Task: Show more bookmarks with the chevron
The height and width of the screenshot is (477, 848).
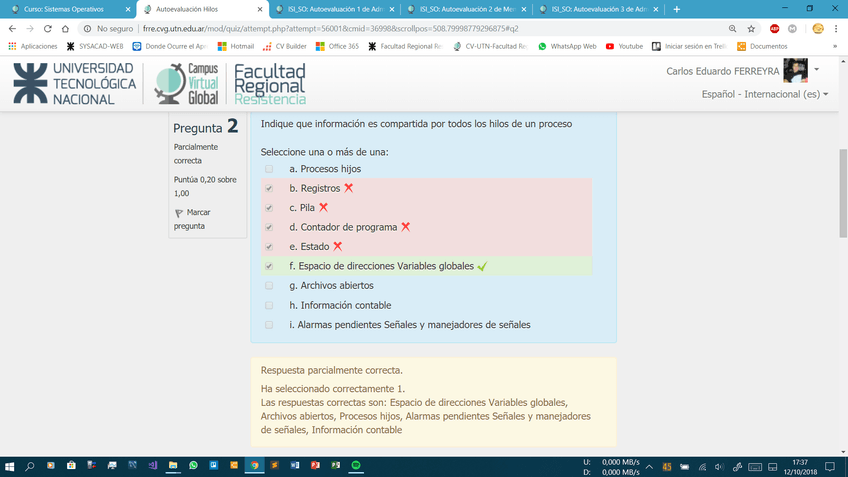Action: 835,46
